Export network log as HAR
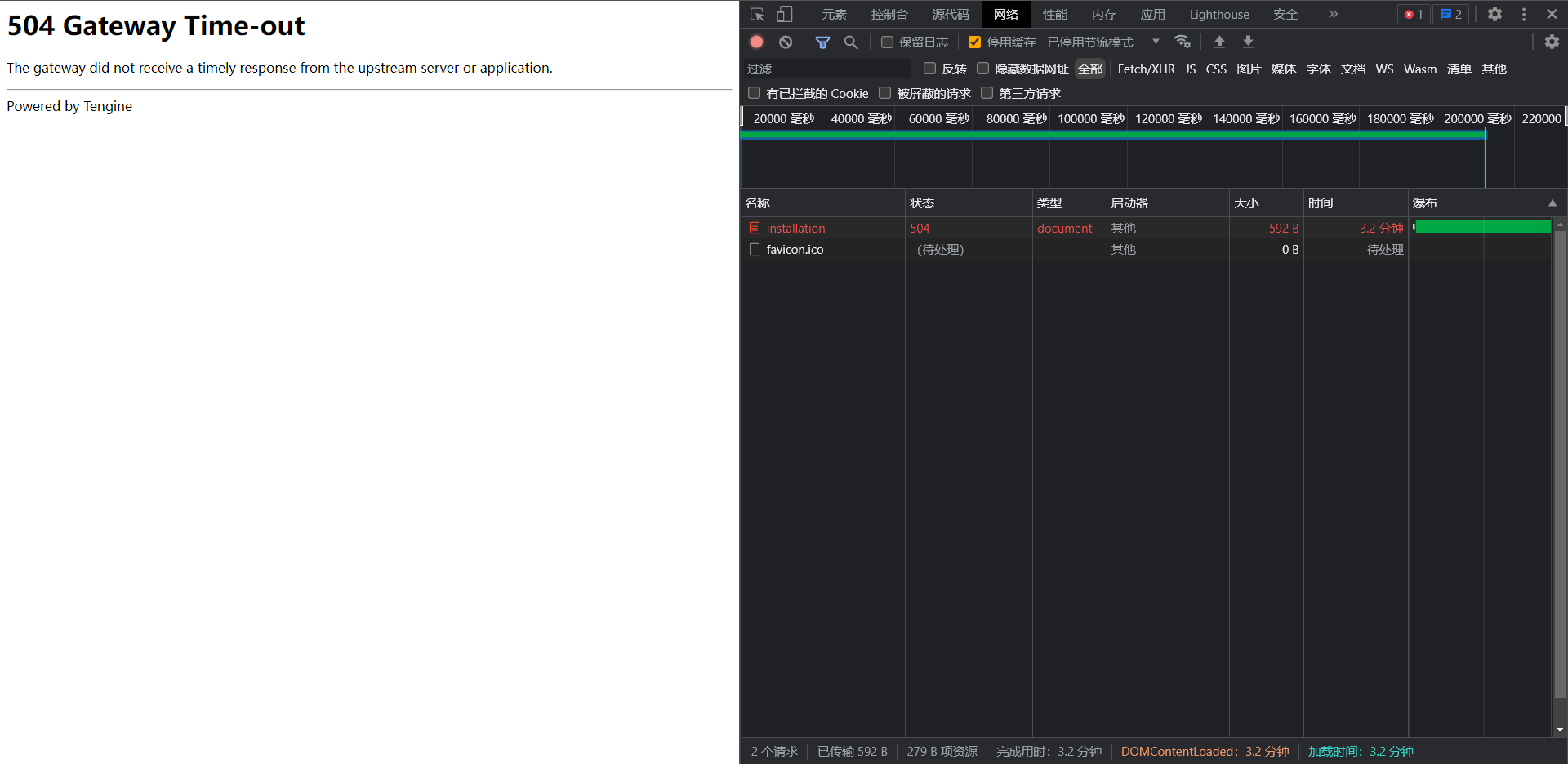 tap(1247, 42)
